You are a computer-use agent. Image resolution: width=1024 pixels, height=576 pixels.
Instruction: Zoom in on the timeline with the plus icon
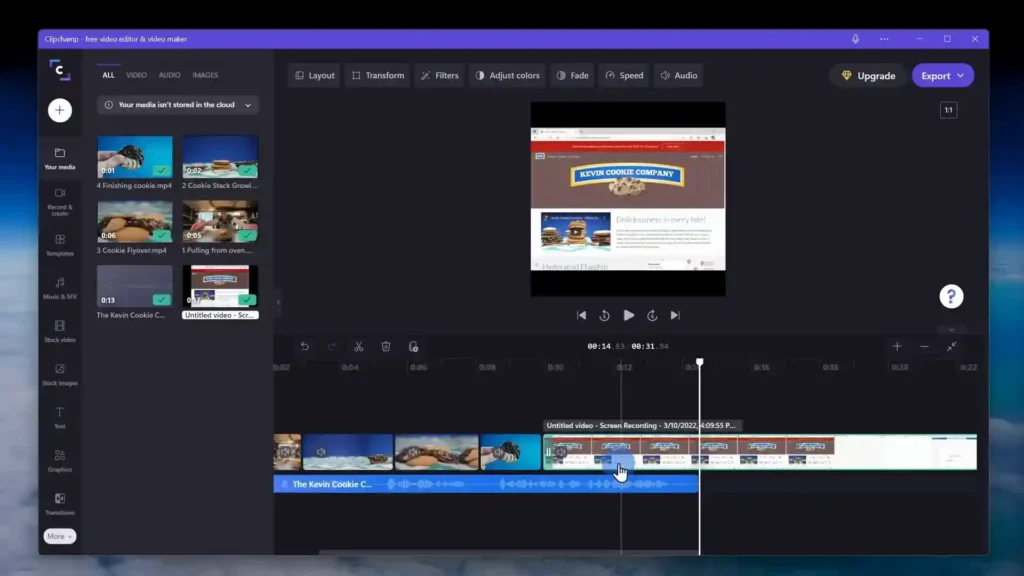coord(897,346)
